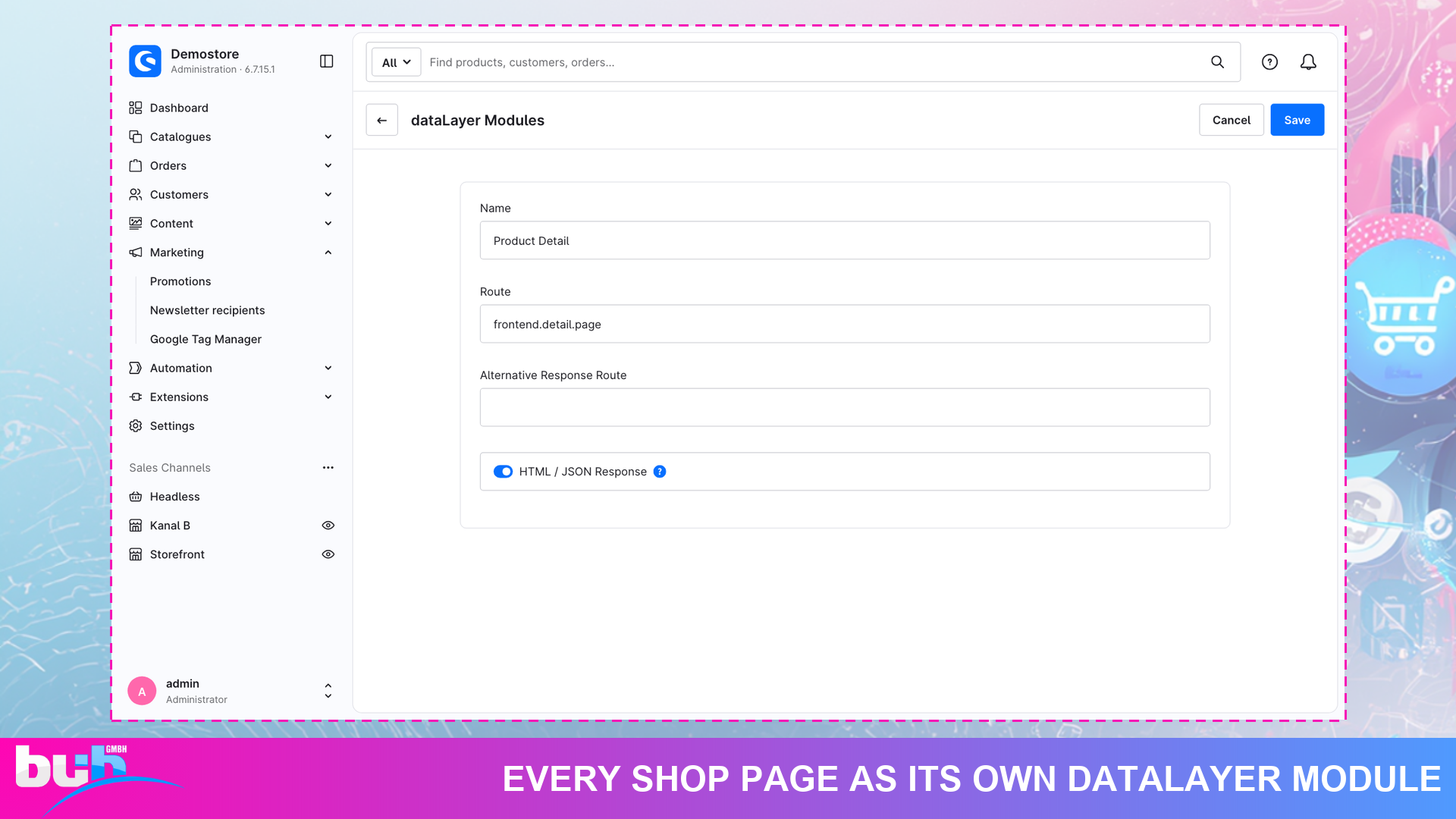Screen dimensions: 1456x819
Task: Expand the admin user menu
Action: click(x=328, y=691)
